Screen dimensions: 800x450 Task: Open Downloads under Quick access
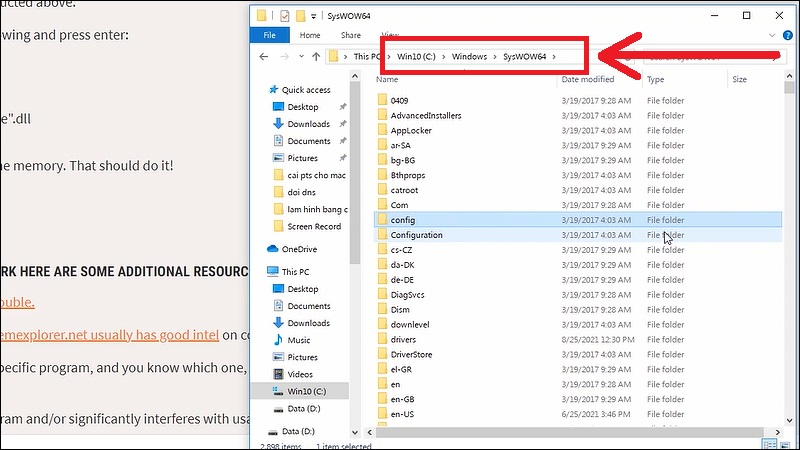pos(309,124)
